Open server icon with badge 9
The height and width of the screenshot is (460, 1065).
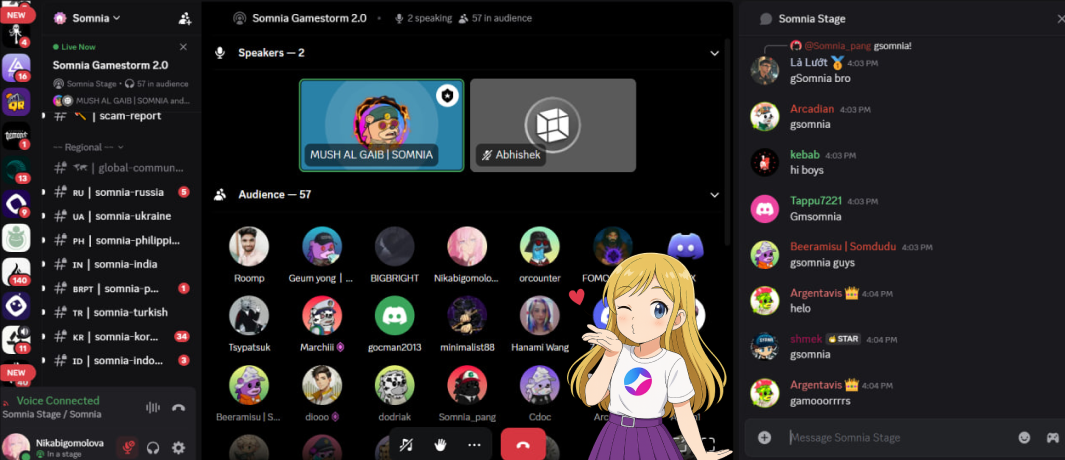click(16, 204)
